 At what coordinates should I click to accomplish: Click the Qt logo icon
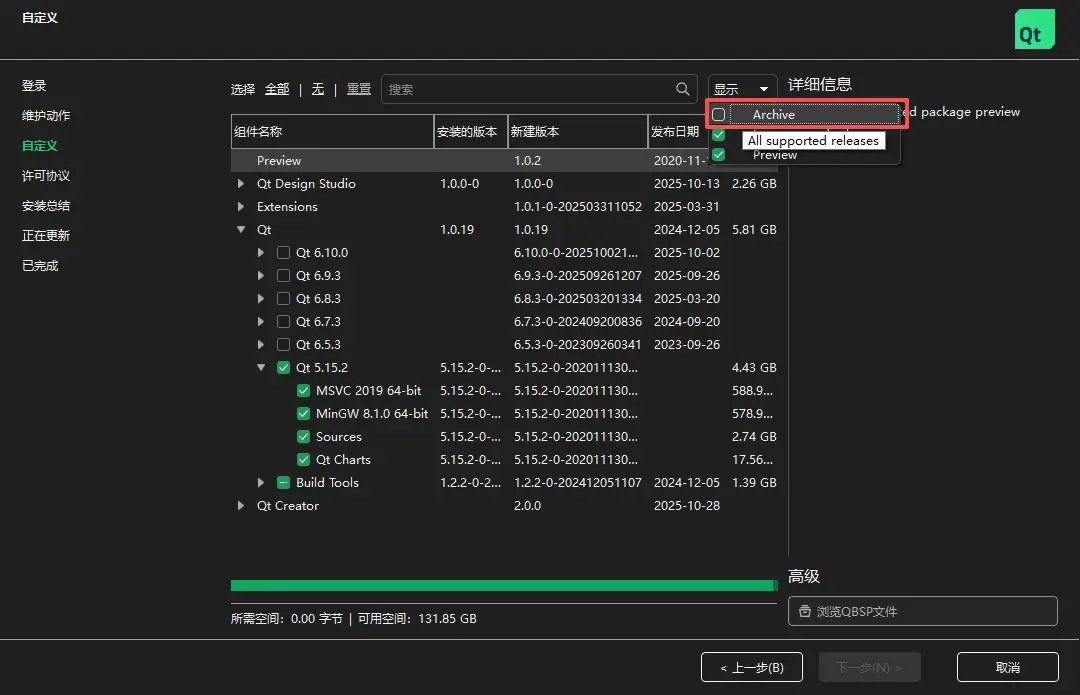1035,29
